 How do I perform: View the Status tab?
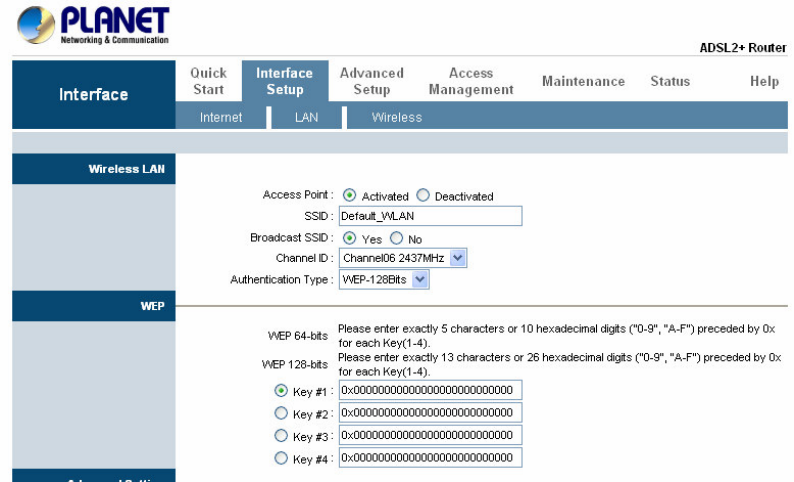point(669,81)
